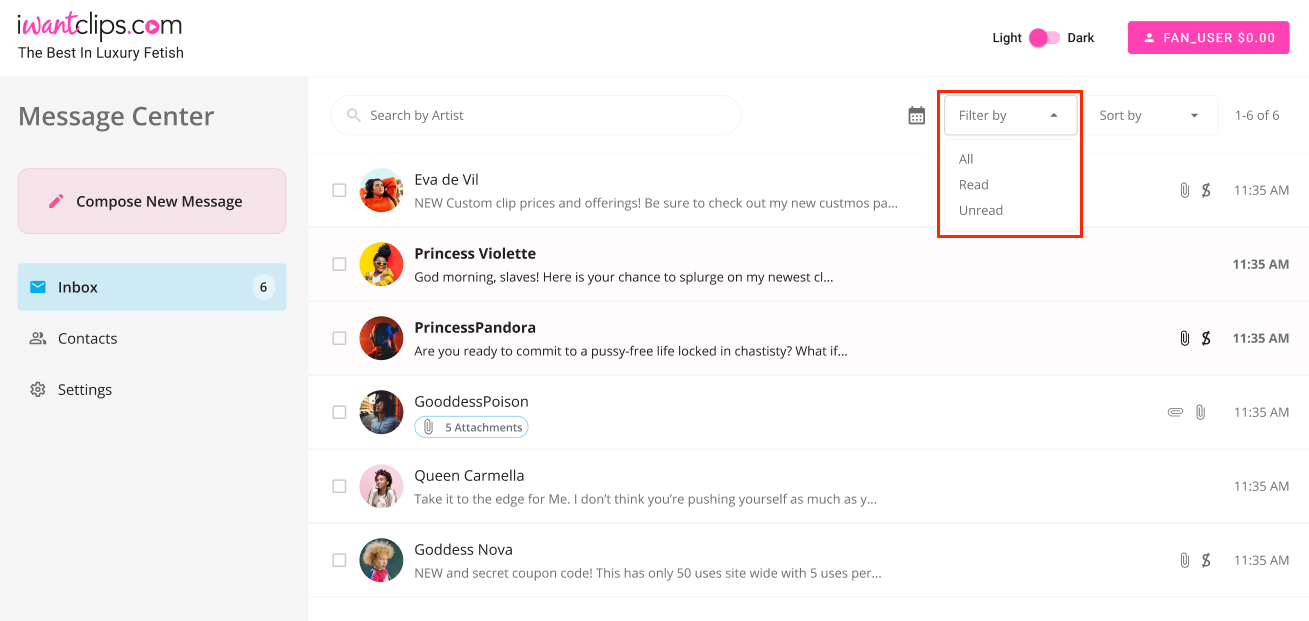
Task: Click the Inbox envelope icon
Action: (38, 287)
